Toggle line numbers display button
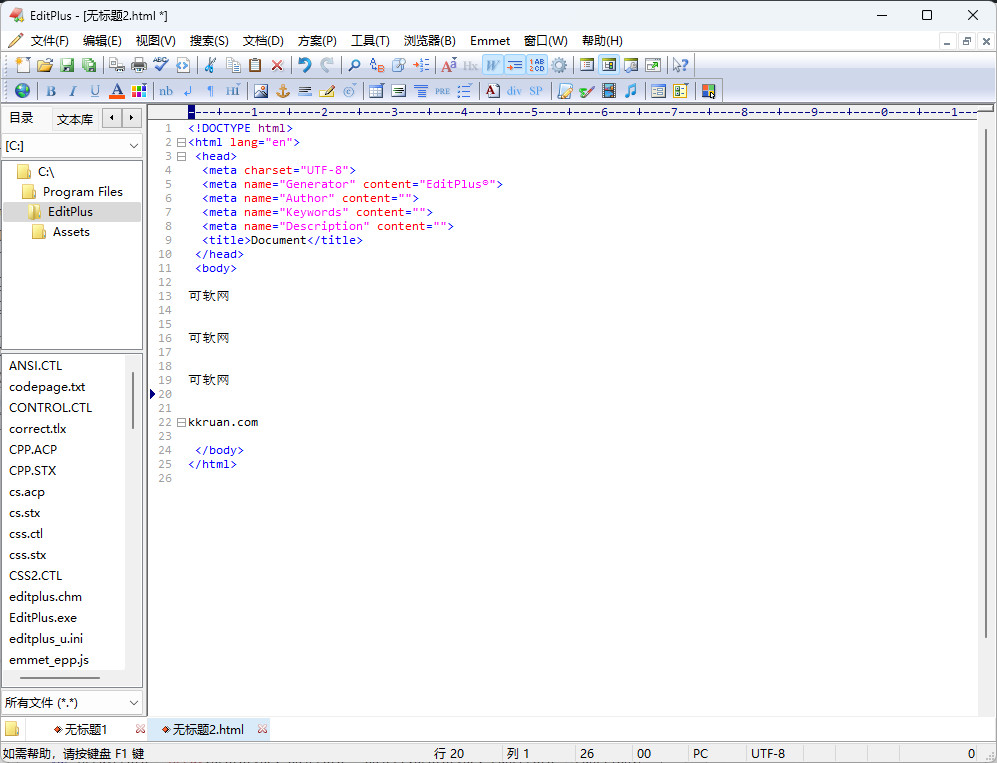 [x=537, y=65]
